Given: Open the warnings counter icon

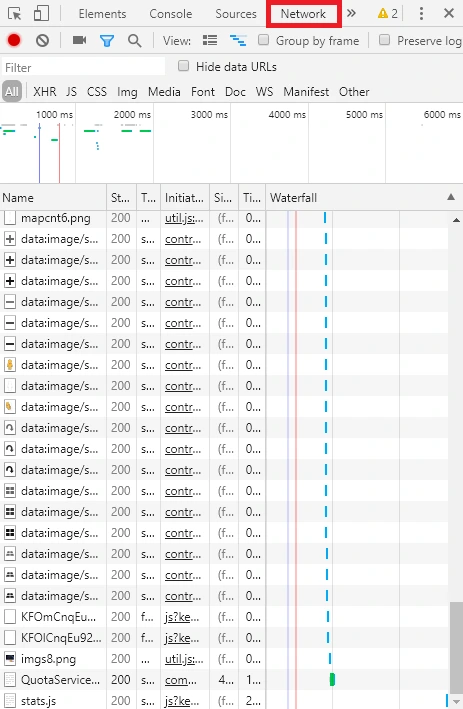Looking at the screenshot, I should [x=387, y=14].
